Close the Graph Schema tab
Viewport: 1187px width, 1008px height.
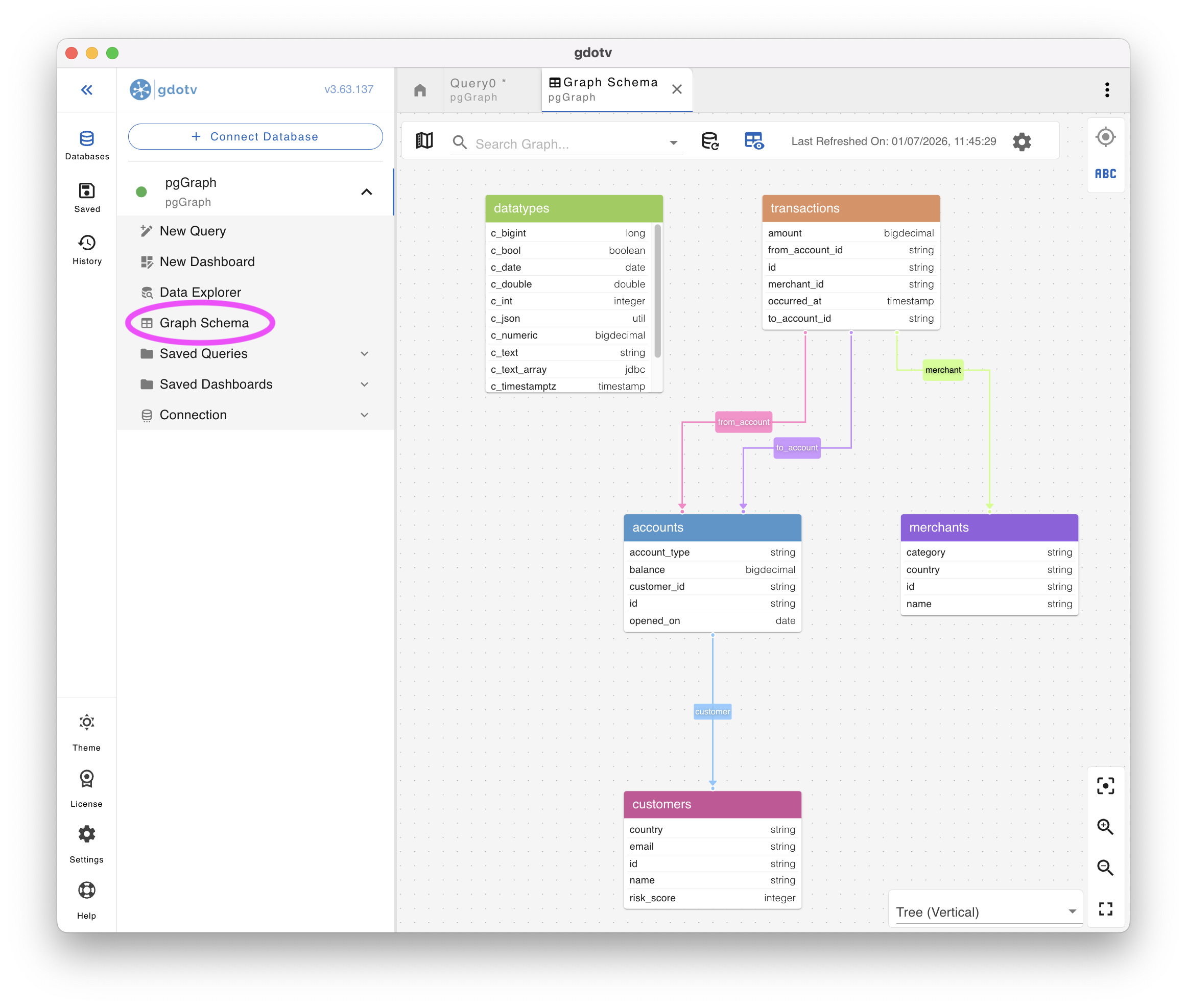(677, 89)
